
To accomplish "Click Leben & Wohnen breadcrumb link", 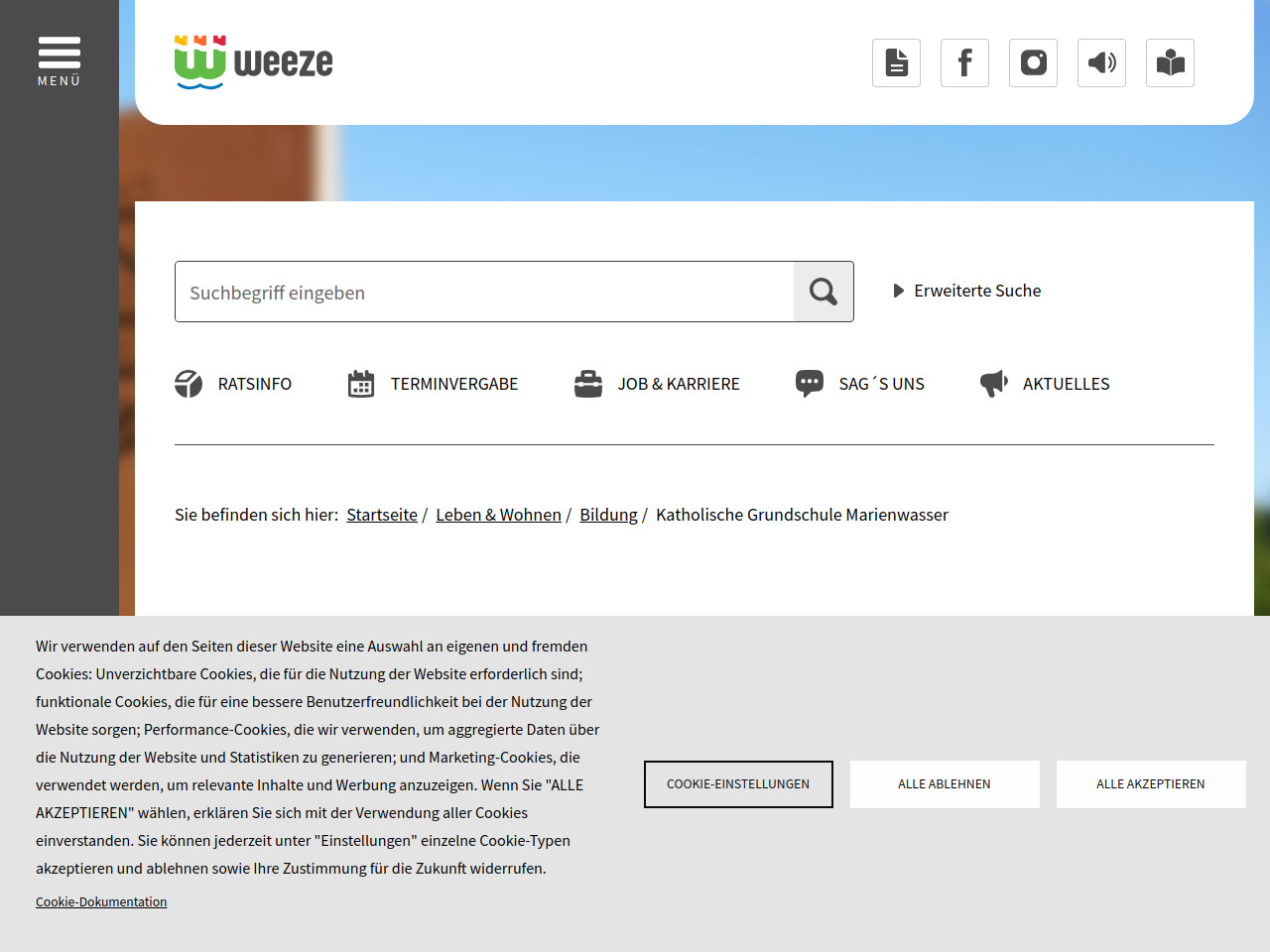I will (498, 515).
